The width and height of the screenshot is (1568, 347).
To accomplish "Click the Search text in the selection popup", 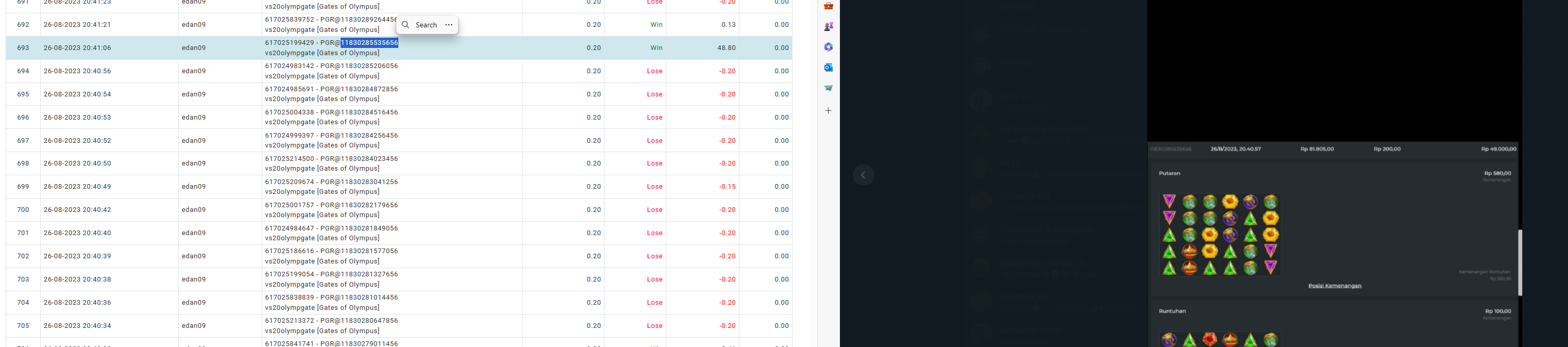I will [426, 25].
